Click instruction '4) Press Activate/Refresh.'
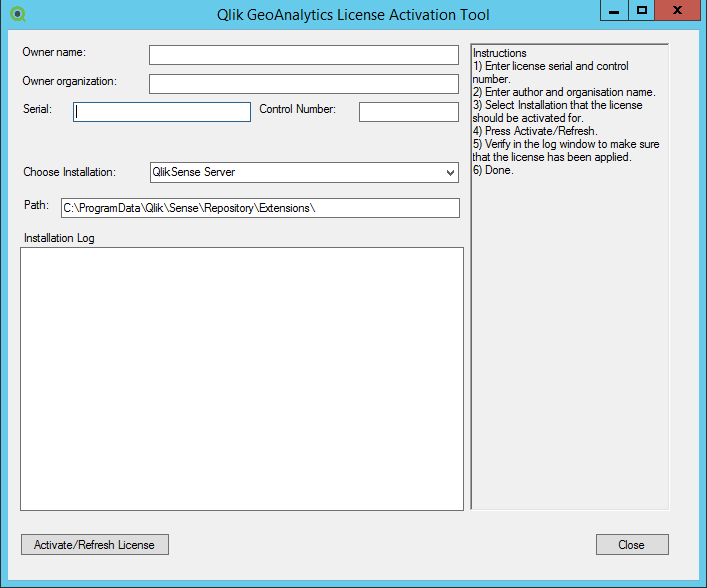The image size is (707, 588). pyautogui.click(x=535, y=131)
